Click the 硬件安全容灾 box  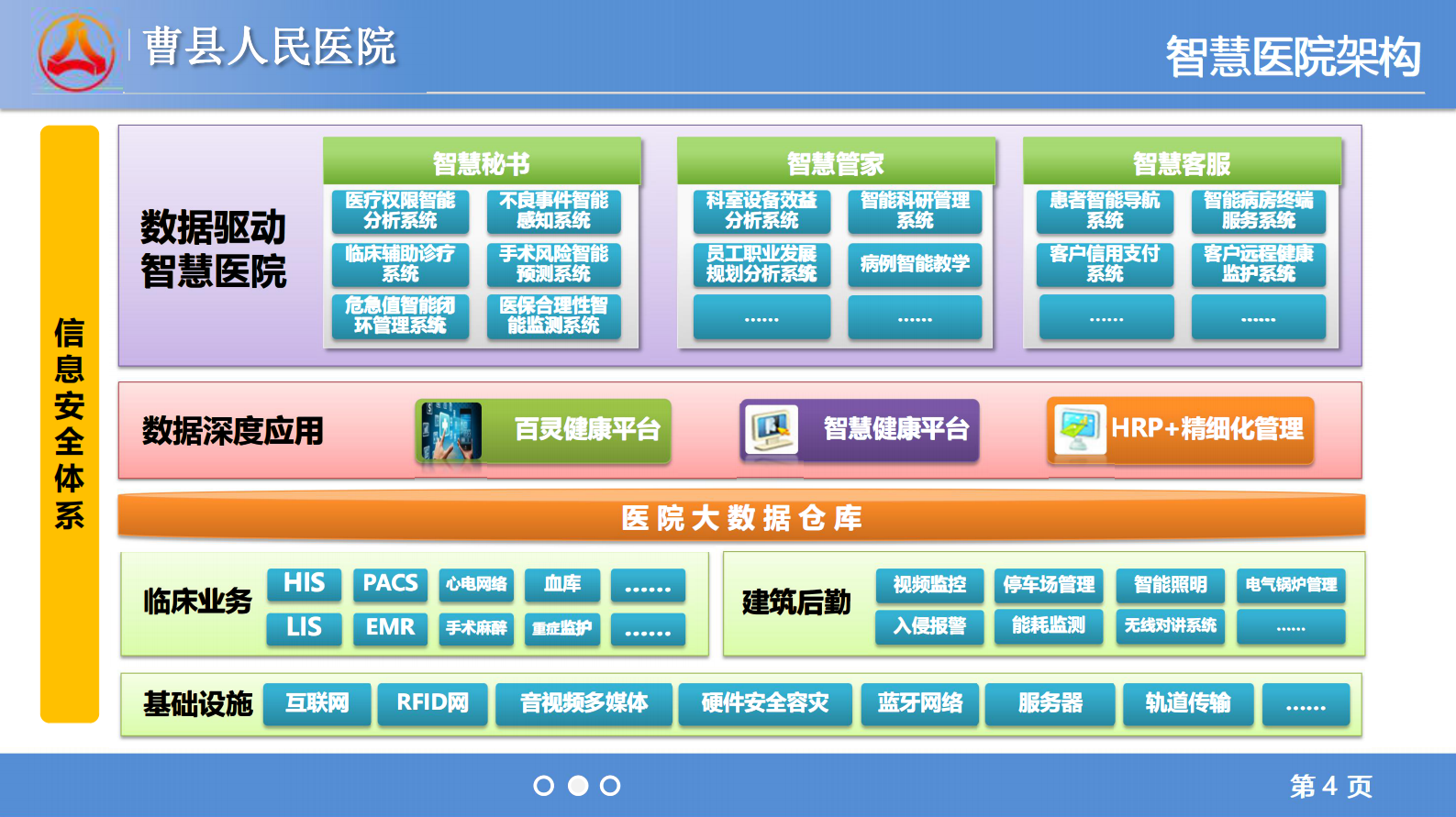point(765,703)
